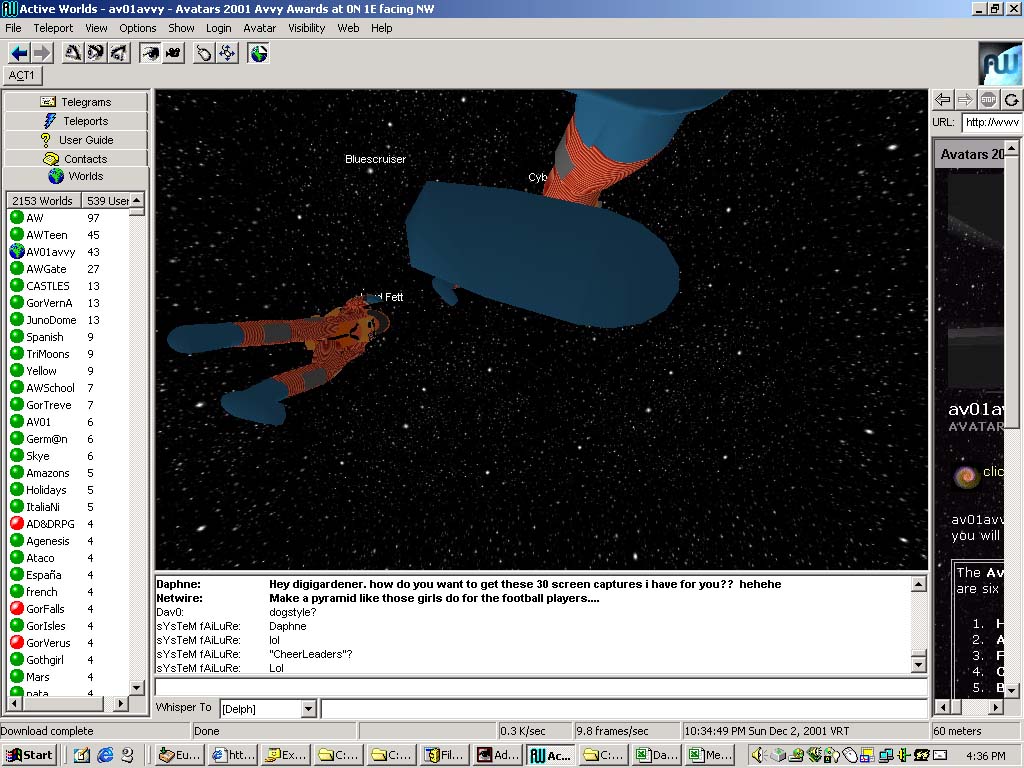The width and height of the screenshot is (1024, 768).
Task: Expand the Whisper To dropdown
Action: pos(308,709)
